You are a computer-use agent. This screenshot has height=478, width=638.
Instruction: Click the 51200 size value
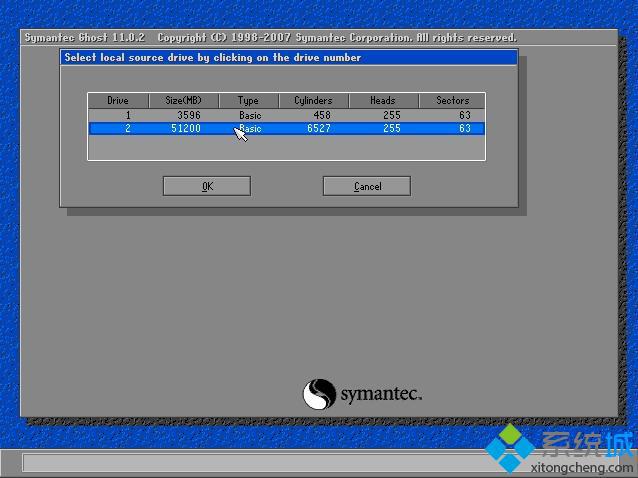pos(186,129)
